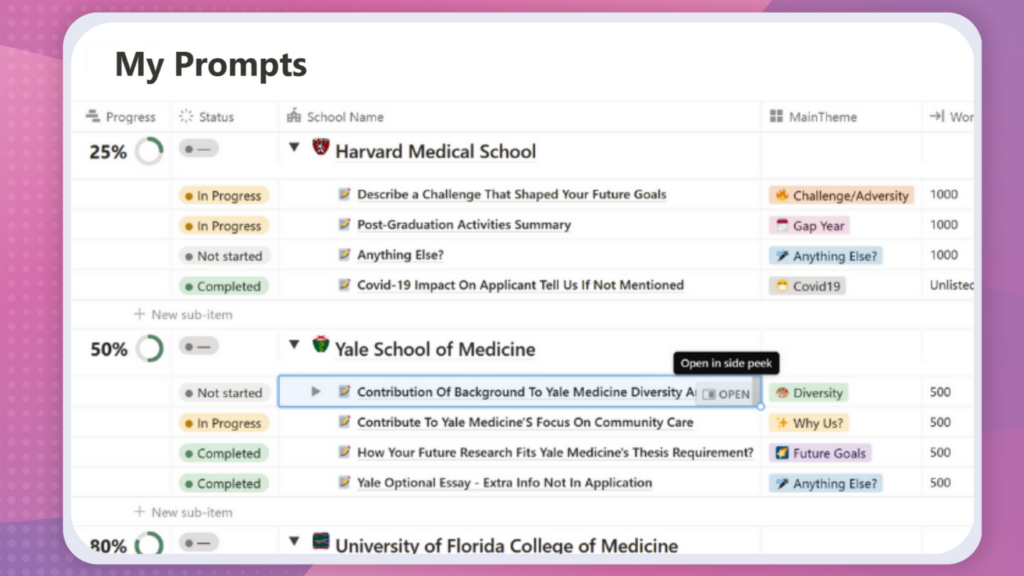Expand the Contribution Of Background row toggle
This screenshot has height=576, width=1024.
click(316, 392)
